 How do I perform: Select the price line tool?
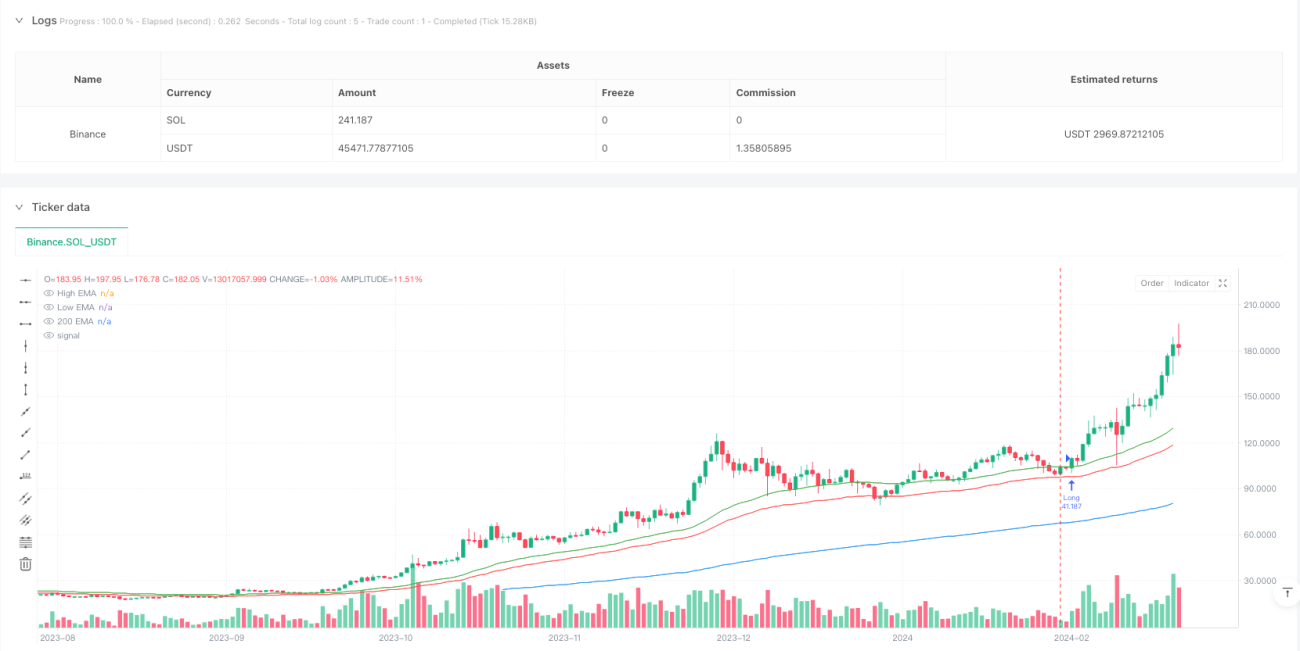click(x=26, y=476)
